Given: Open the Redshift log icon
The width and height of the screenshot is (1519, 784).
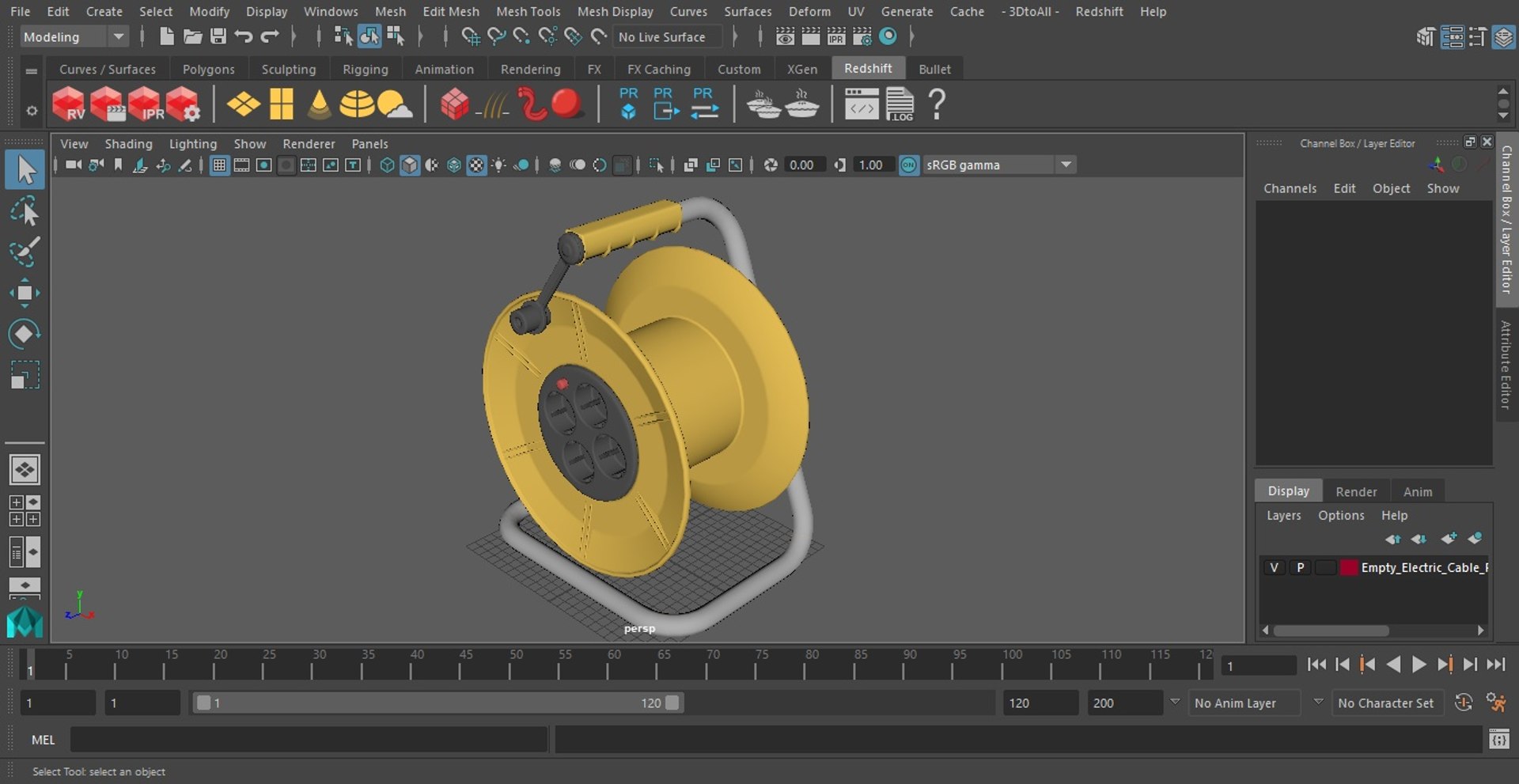Looking at the screenshot, I should click(x=900, y=104).
